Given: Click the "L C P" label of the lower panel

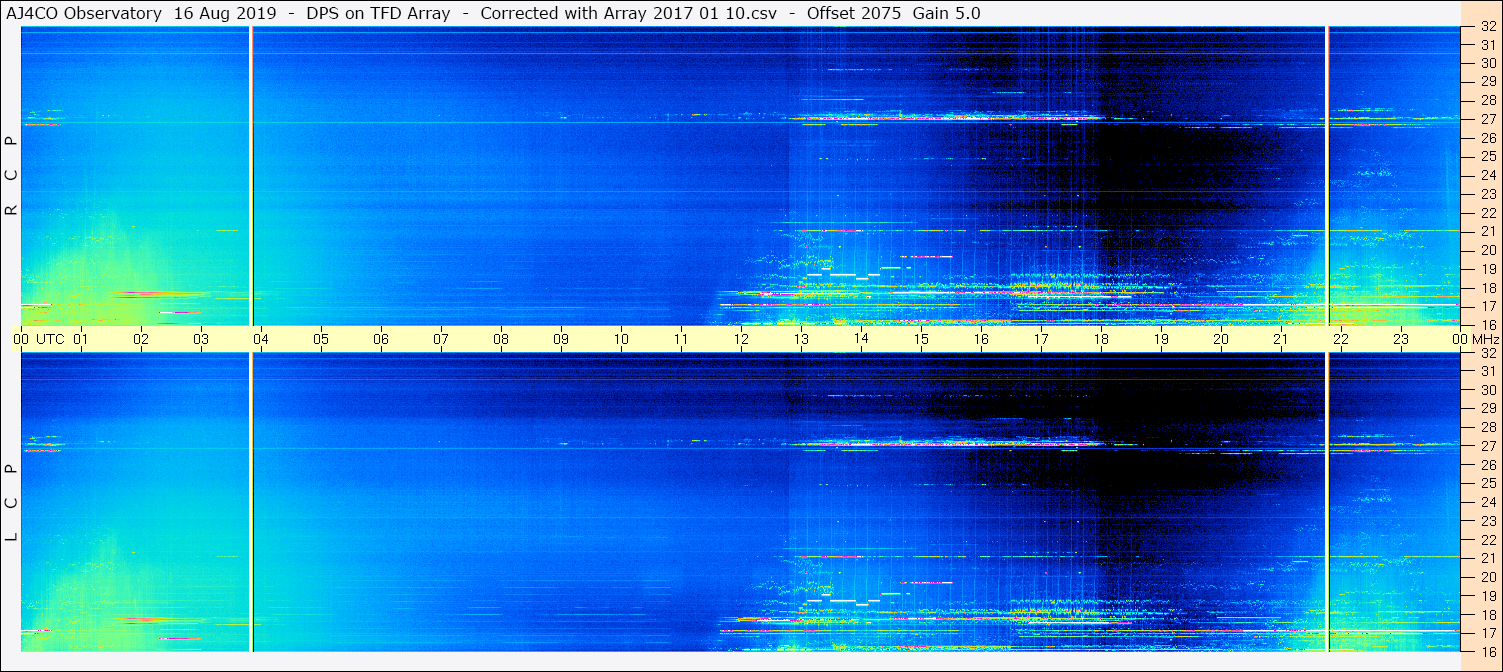Looking at the screenshot, I should 11,503.
